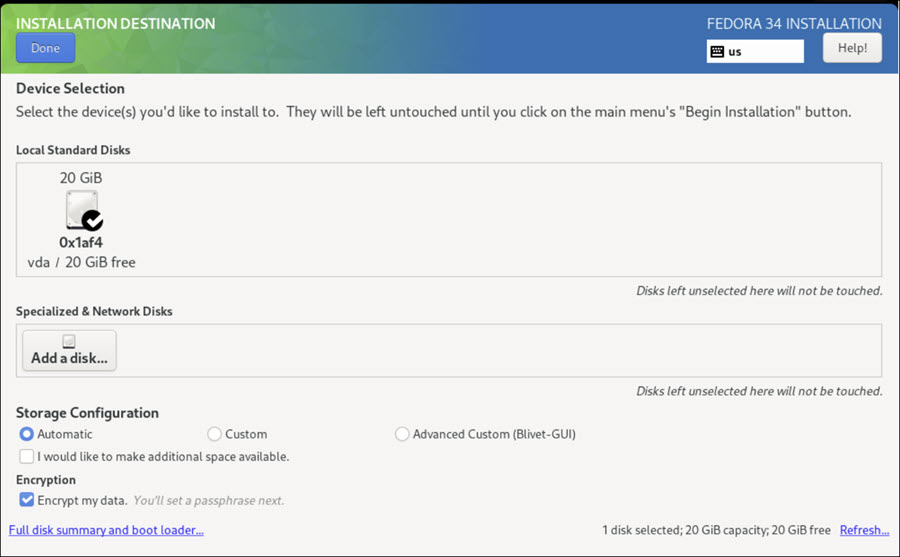Image resolution: width=900 pixels, height=557 pixels.
Task: Click the keyboard layout icon beside 'us'
Action: click(x=717, y=52)
